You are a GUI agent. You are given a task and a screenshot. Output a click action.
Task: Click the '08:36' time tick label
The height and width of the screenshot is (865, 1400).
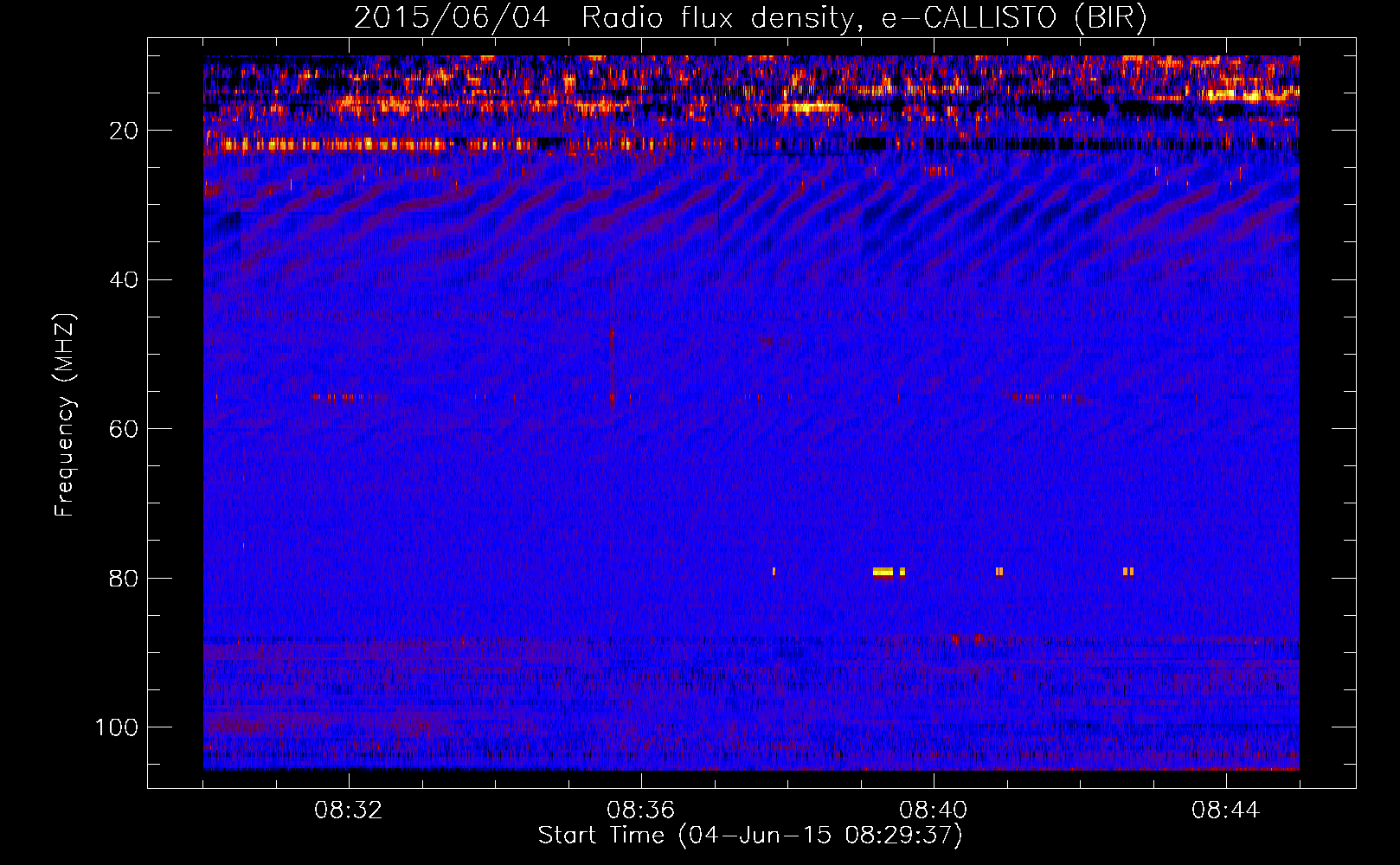click(641, 811)
